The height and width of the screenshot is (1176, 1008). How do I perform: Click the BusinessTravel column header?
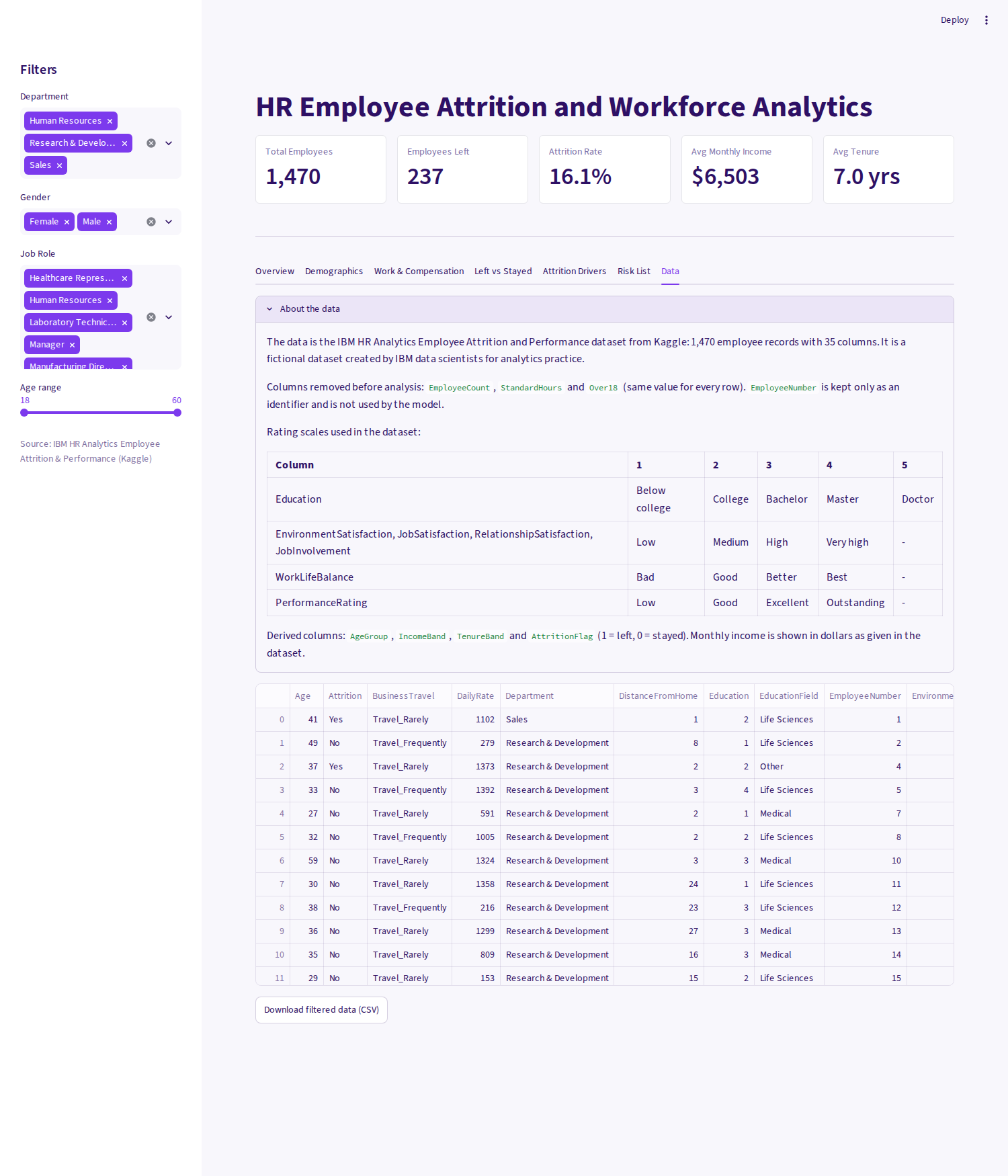point(409,696)
